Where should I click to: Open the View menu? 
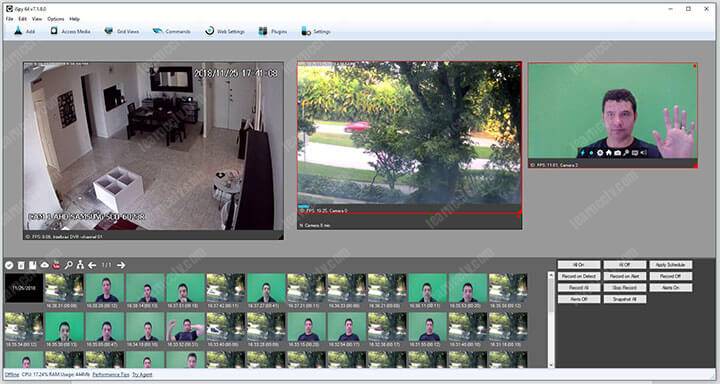[x=37, y=19]
